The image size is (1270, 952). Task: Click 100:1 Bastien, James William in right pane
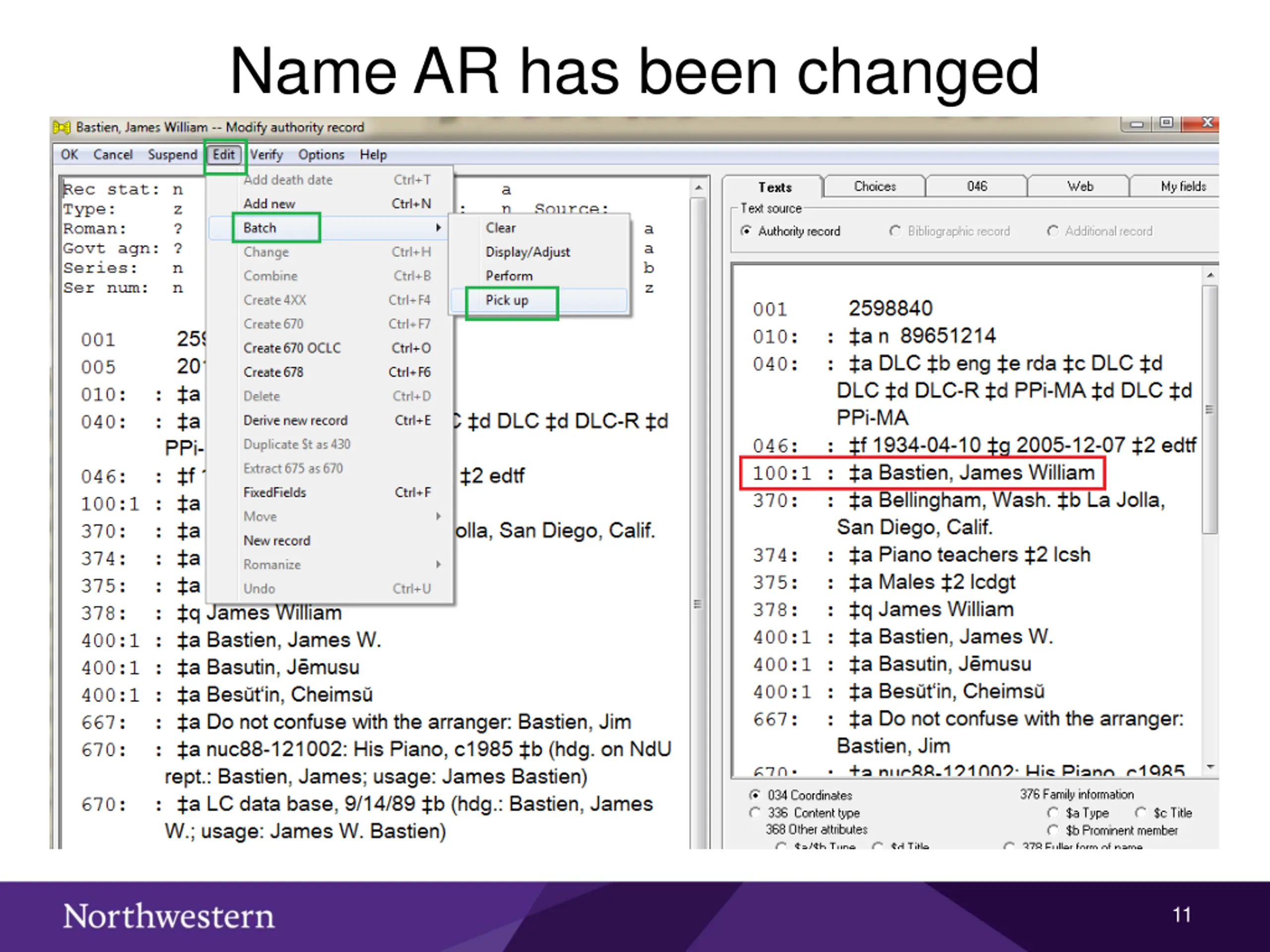pyautogui.click(x=923, y=474)
